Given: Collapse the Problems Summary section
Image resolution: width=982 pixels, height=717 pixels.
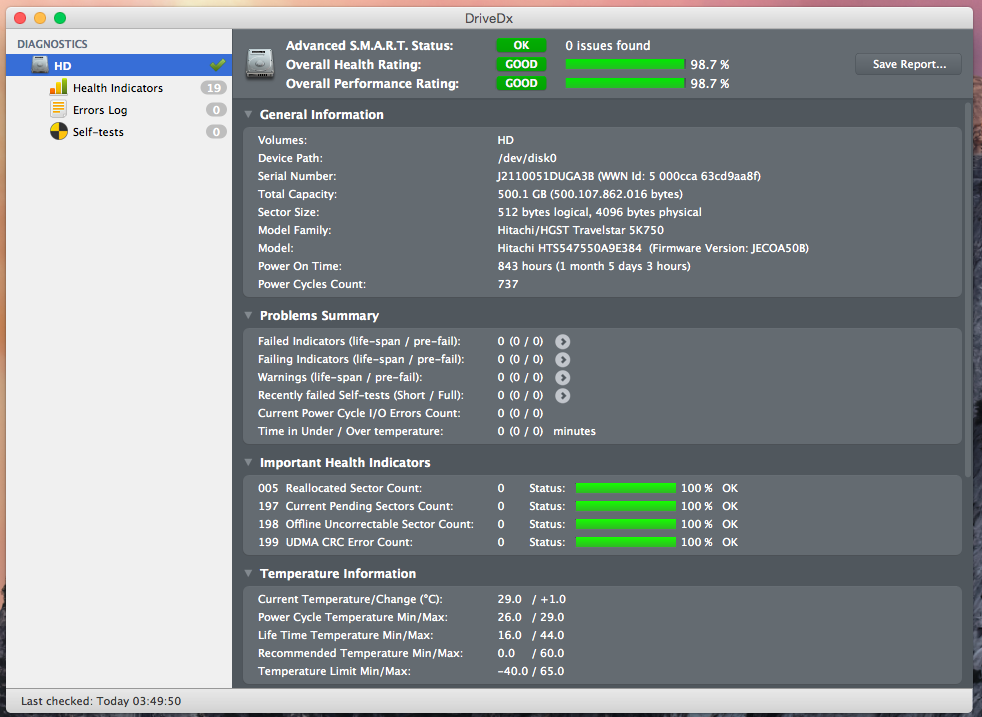Looking at the screenshot, I should click(x=249, y=315).
